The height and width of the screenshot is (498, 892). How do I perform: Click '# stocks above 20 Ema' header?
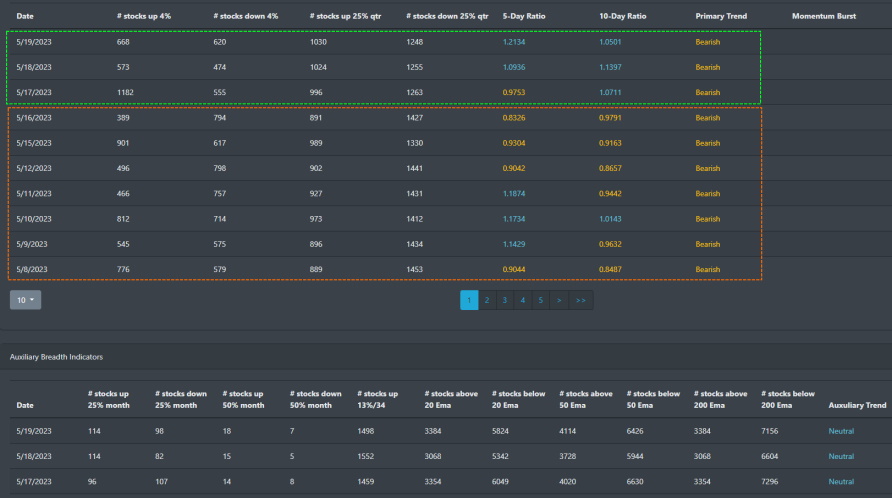451,400
